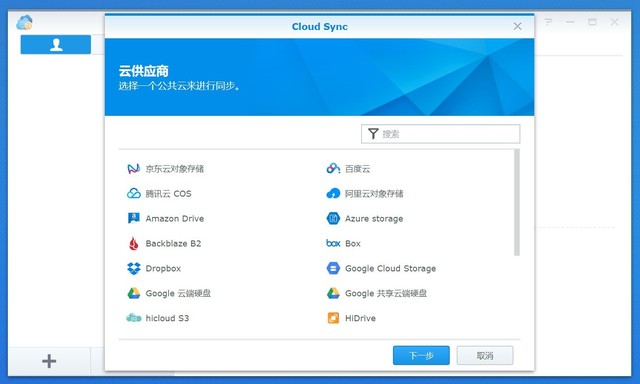Select the Dropbox label
Viewport: 640px width, 384px height.
click(163, 268)
